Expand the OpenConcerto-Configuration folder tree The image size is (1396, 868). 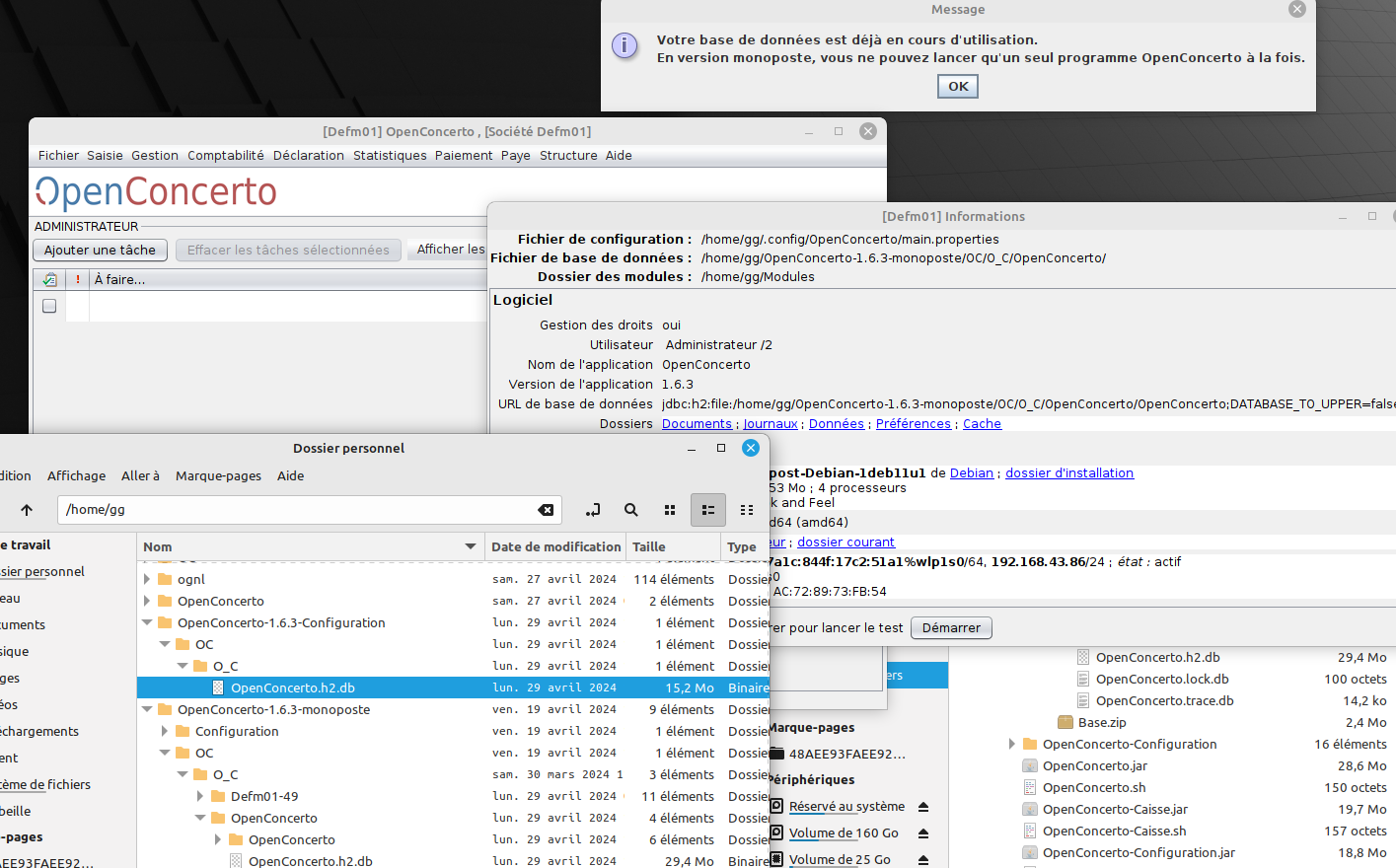[x=1011, y=745]
